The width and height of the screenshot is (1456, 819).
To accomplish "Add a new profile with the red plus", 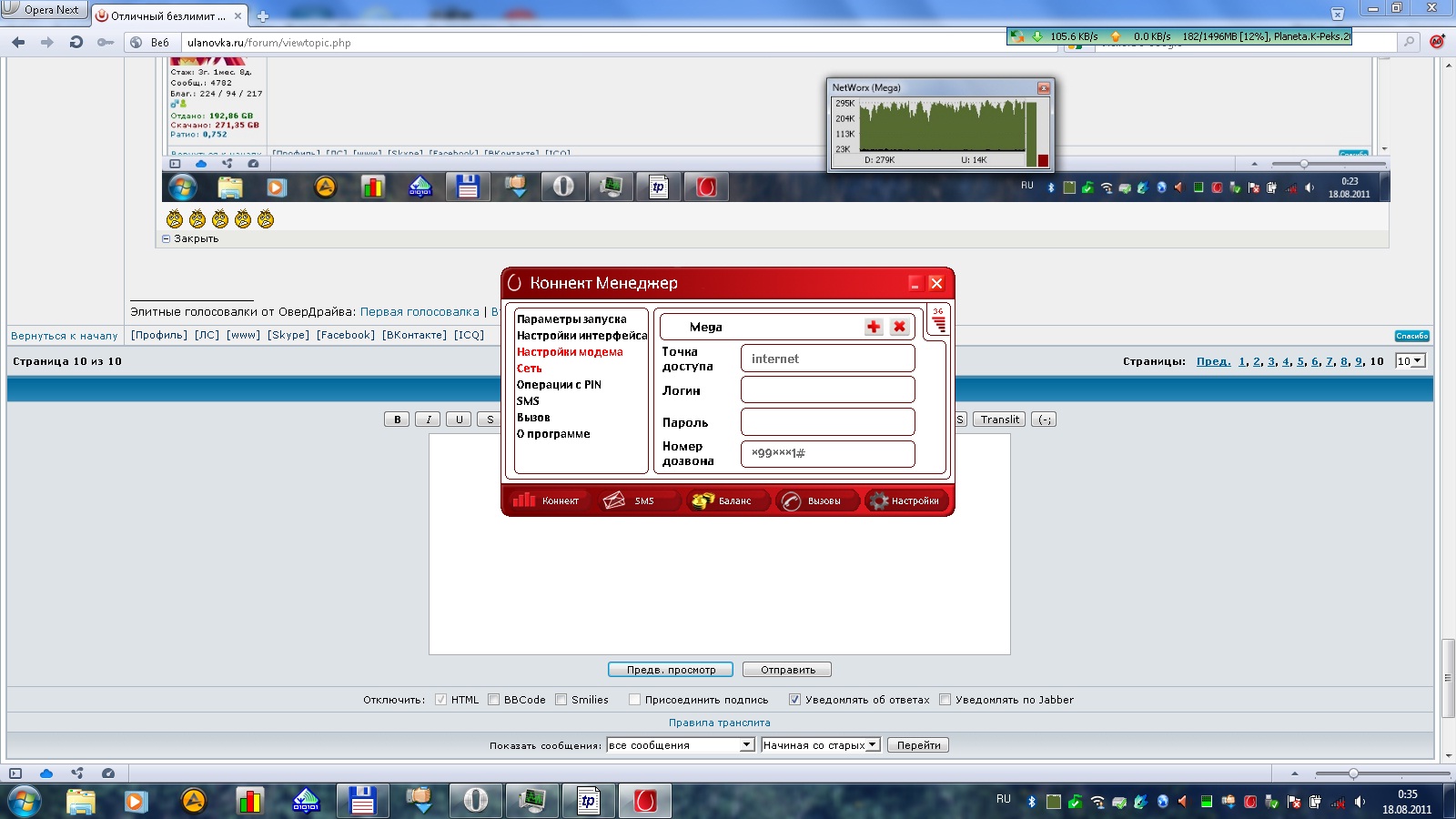I will coord(874,327).
